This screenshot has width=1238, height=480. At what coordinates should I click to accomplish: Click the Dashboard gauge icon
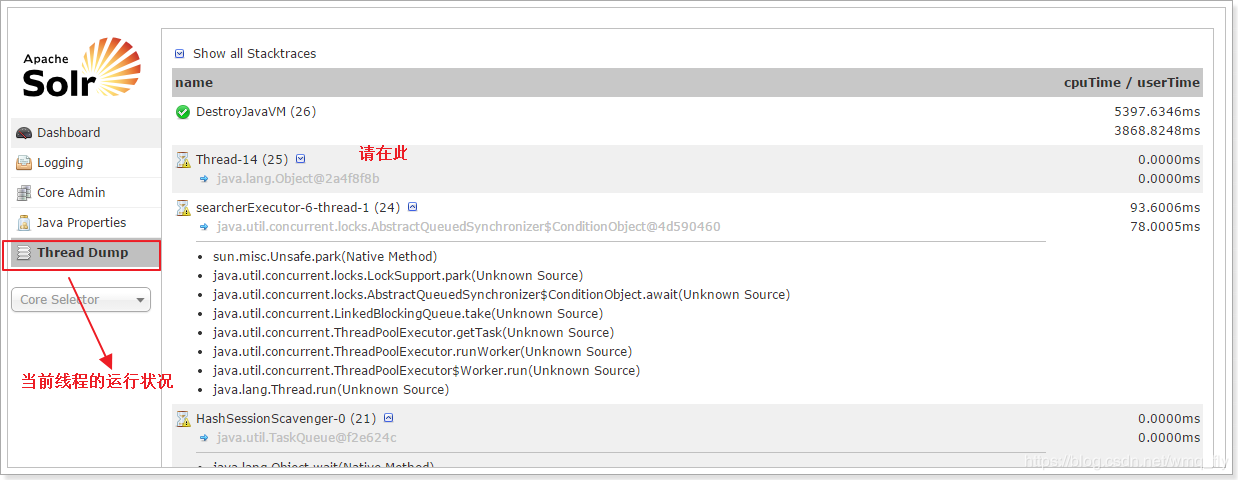pyautogui.click(x=24, y=133)
